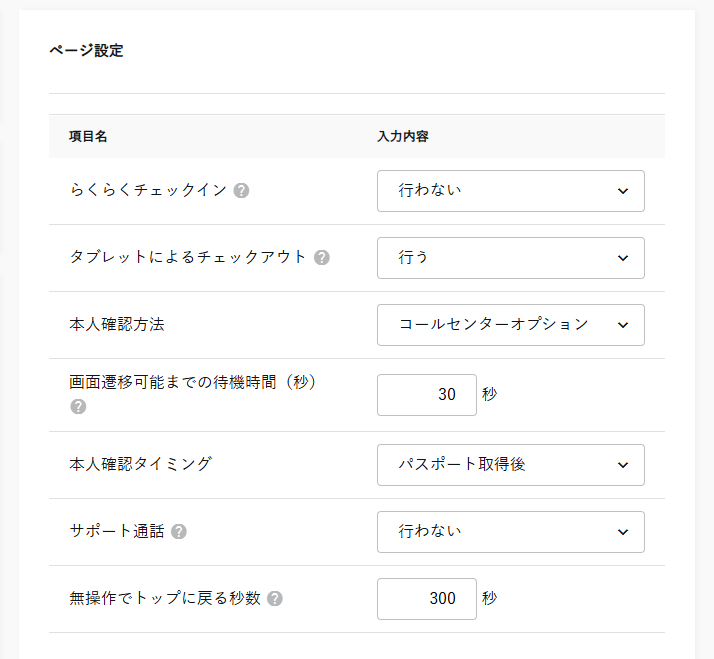Open the らくらくチェックイン dropdown
This screenshot has height=659, width=714.
pos(510,191)
